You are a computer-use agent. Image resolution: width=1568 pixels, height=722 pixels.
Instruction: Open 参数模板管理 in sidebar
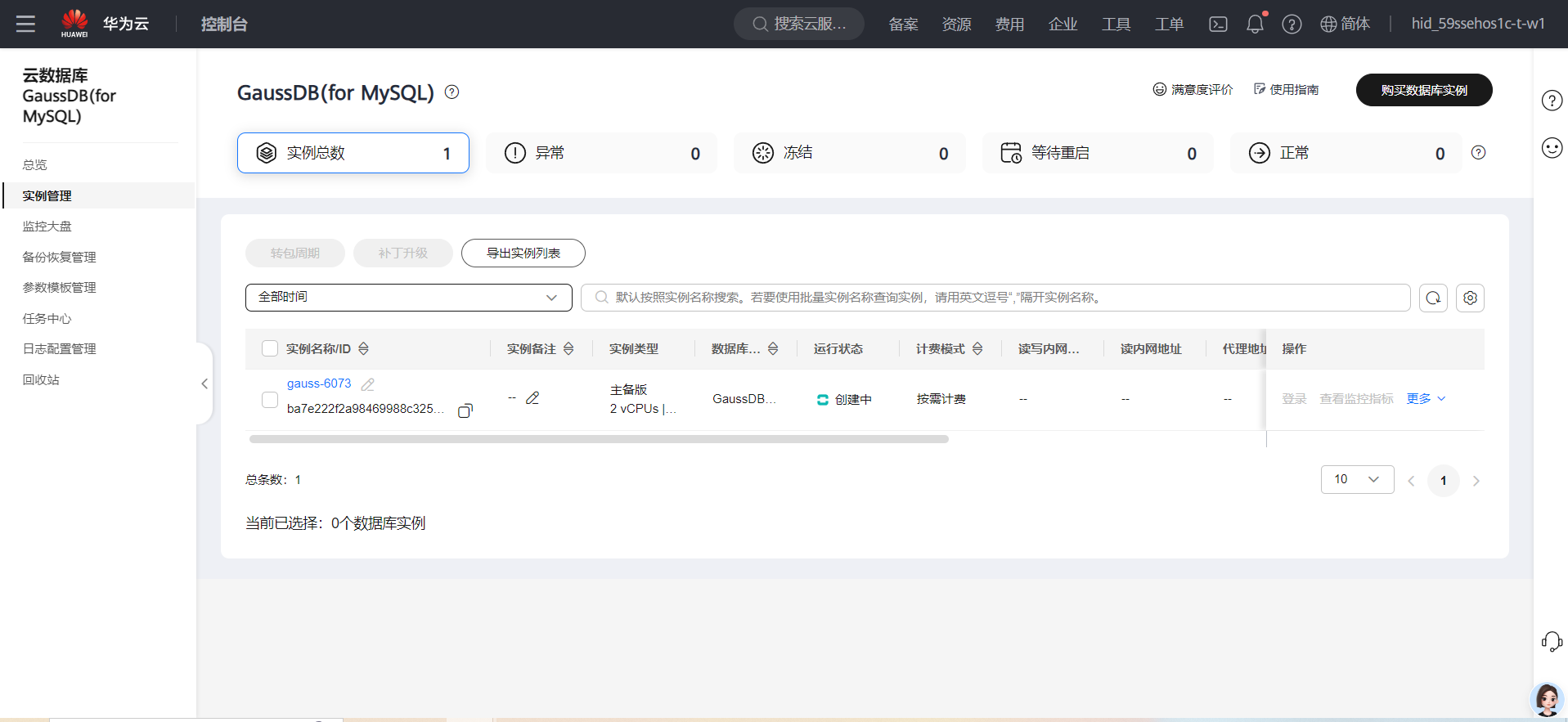tap(60, 288)
